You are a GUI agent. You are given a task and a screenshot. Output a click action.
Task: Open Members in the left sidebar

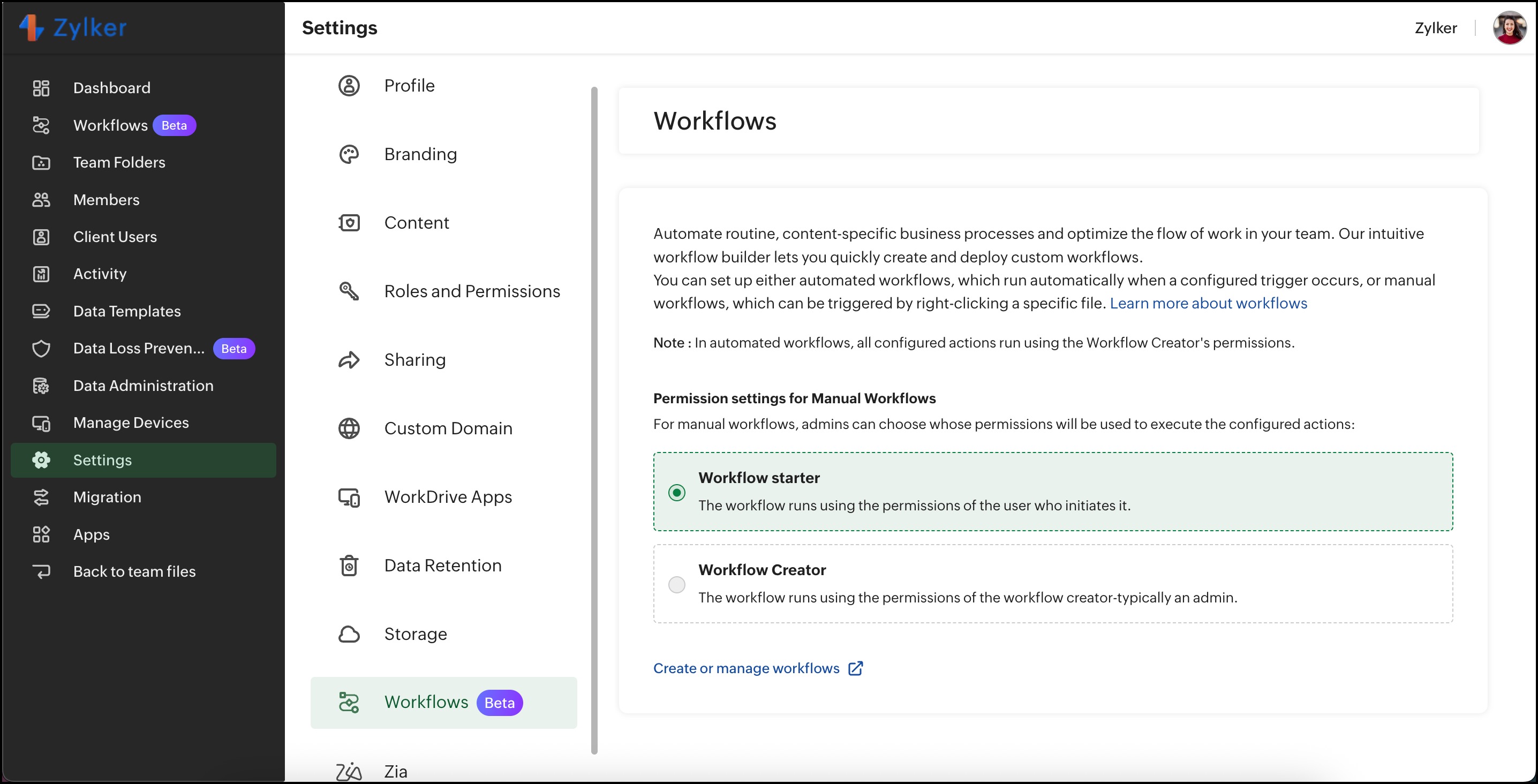pyautogui.click(x=105, y=200)
